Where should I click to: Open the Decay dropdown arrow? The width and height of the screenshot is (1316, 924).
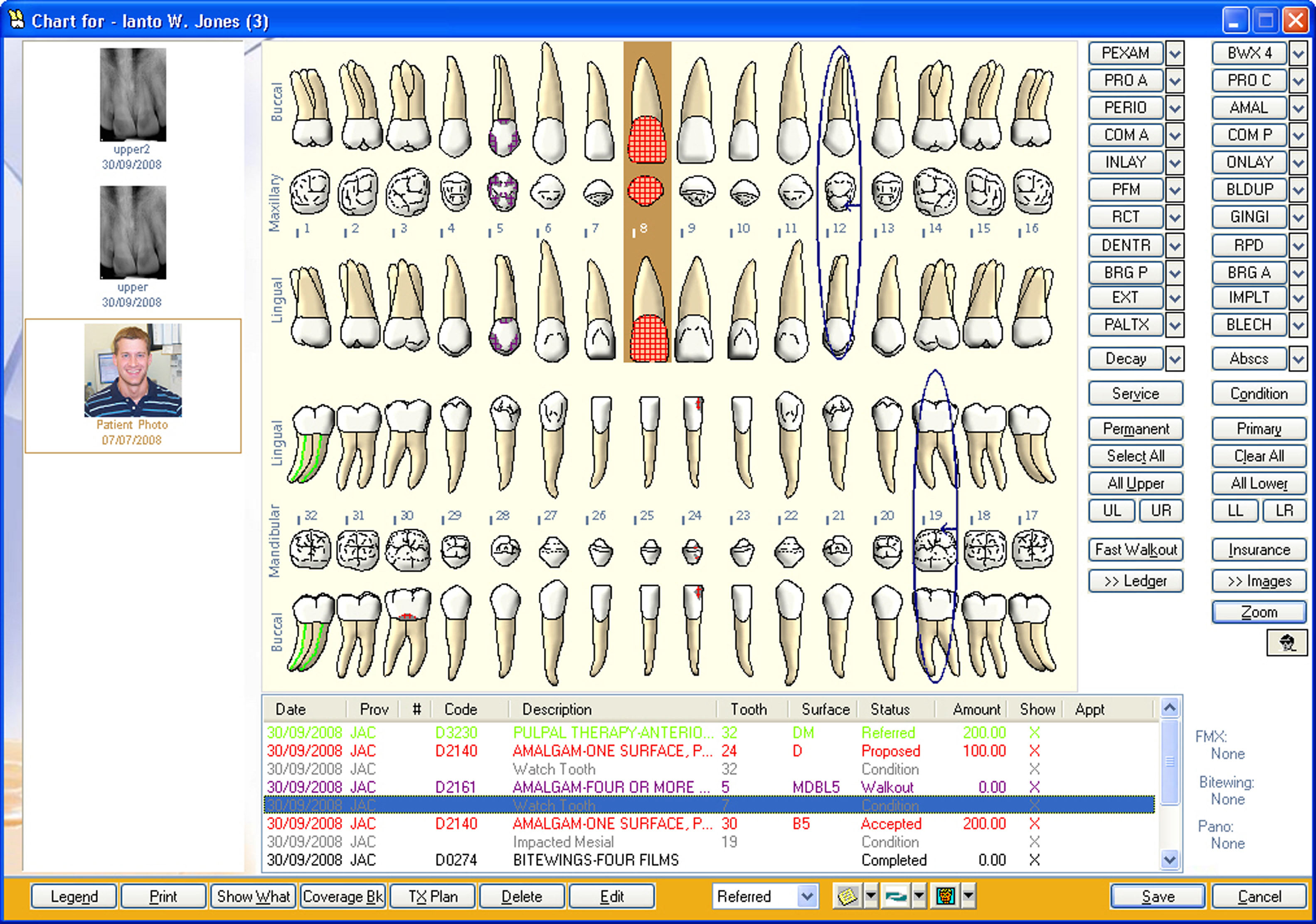tap(1174, 359)
